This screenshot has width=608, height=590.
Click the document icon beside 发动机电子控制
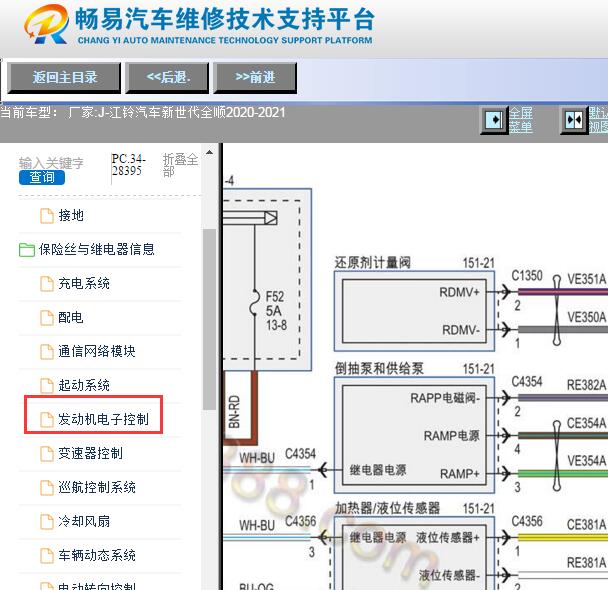[47, 420]
